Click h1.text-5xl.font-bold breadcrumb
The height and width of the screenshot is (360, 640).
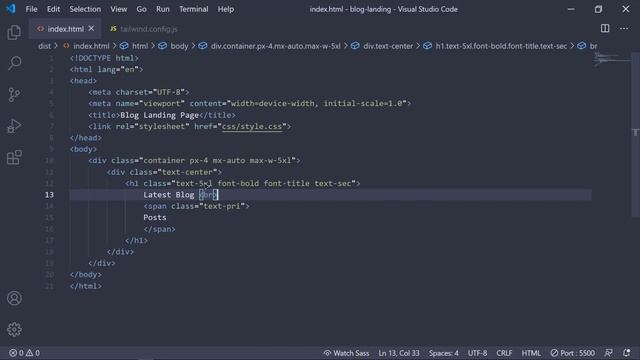click(495, 46)
